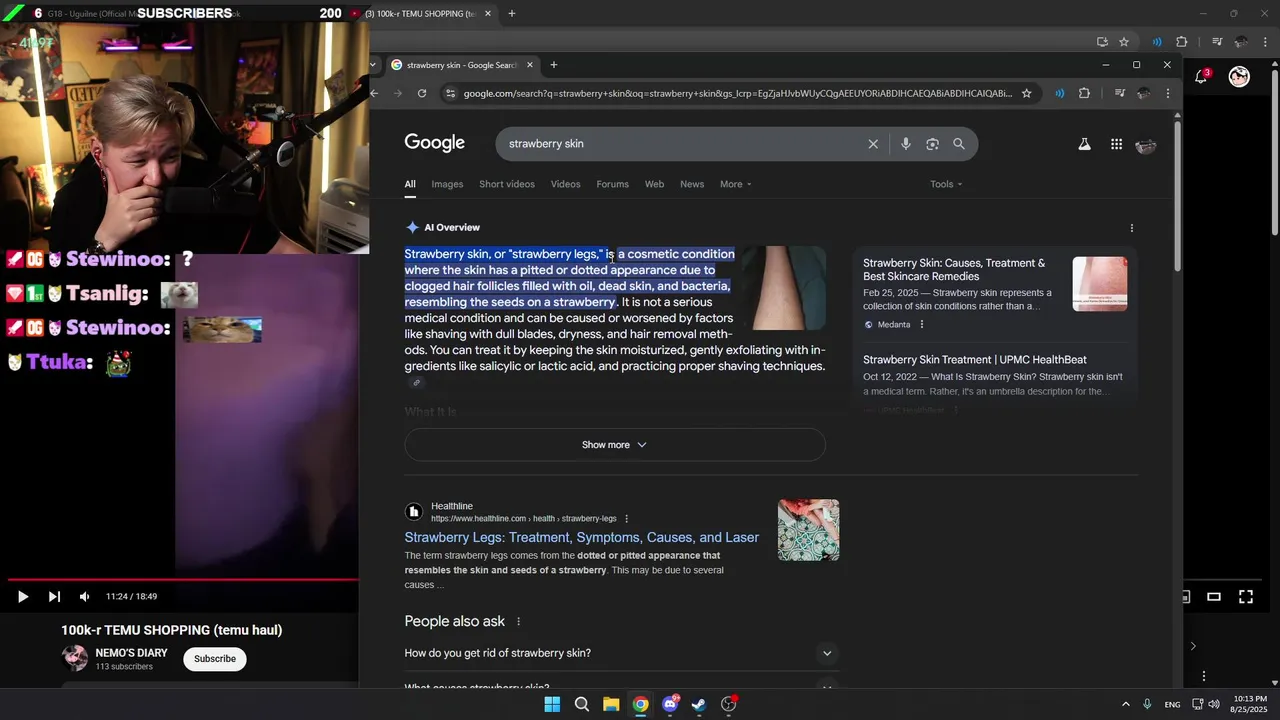Open Medanta source options menu
The height and width of the screenshot is (720, 1280).
pyautogui.click(x=922, y=325)
